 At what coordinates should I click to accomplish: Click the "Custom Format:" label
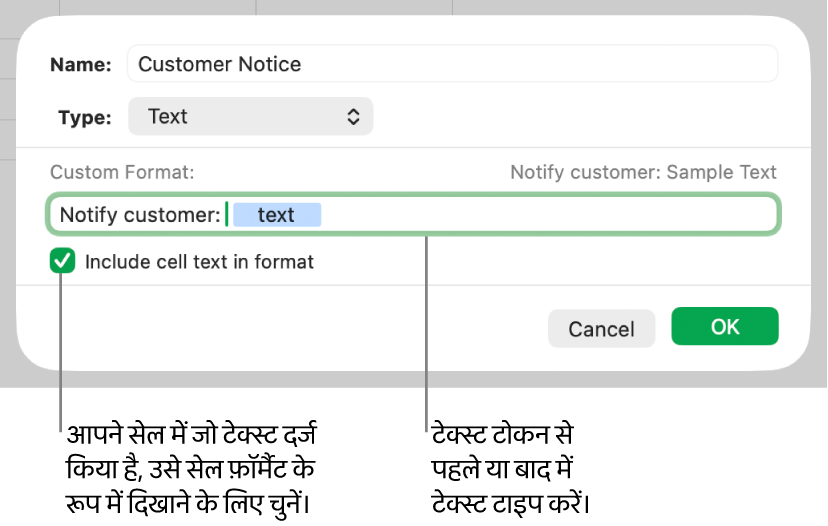(x=122, y=172)
